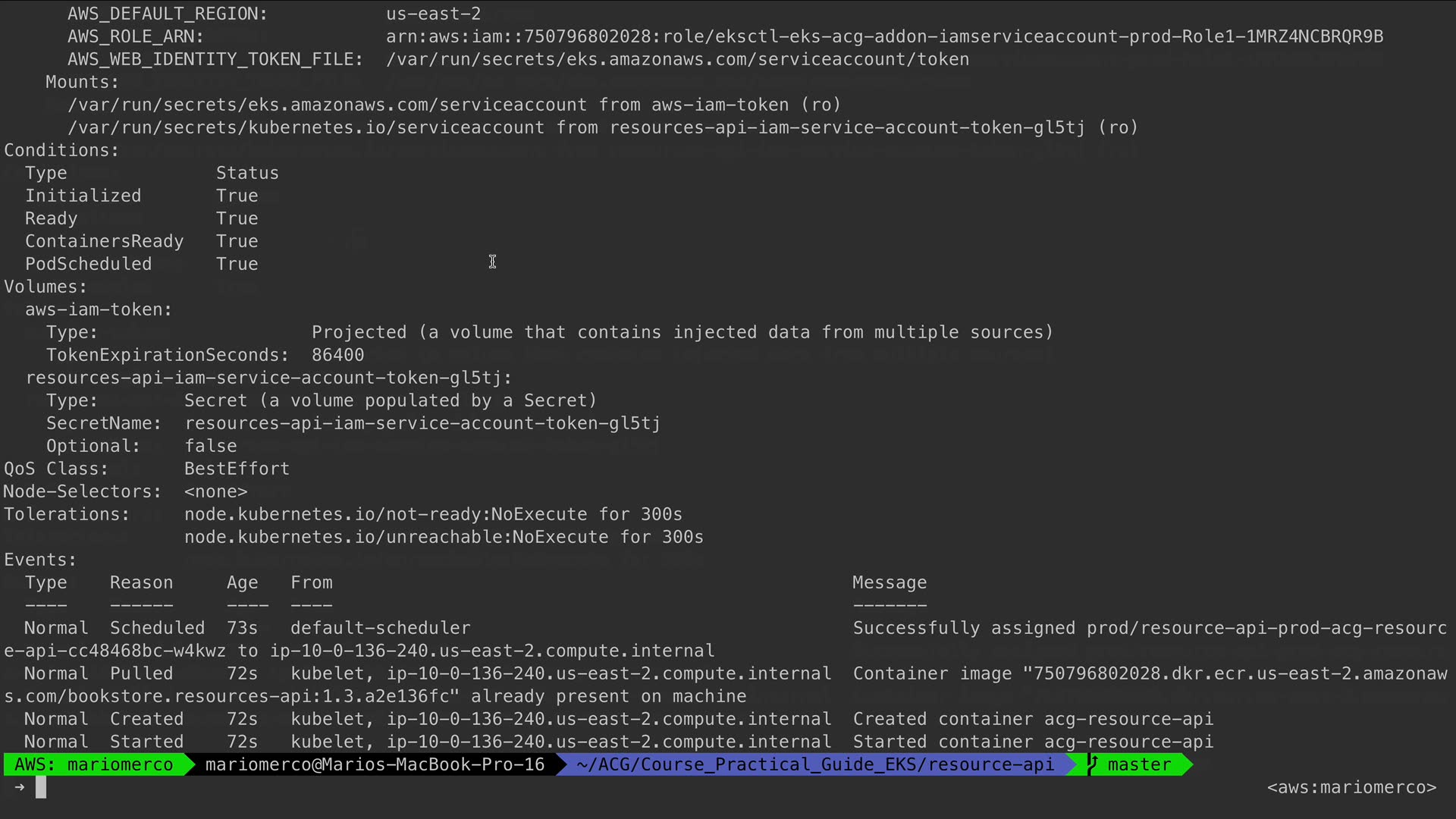Click the default-scheduler event source
The width and height of the screenshot is (1456, 819).
(x=380, y=628)
